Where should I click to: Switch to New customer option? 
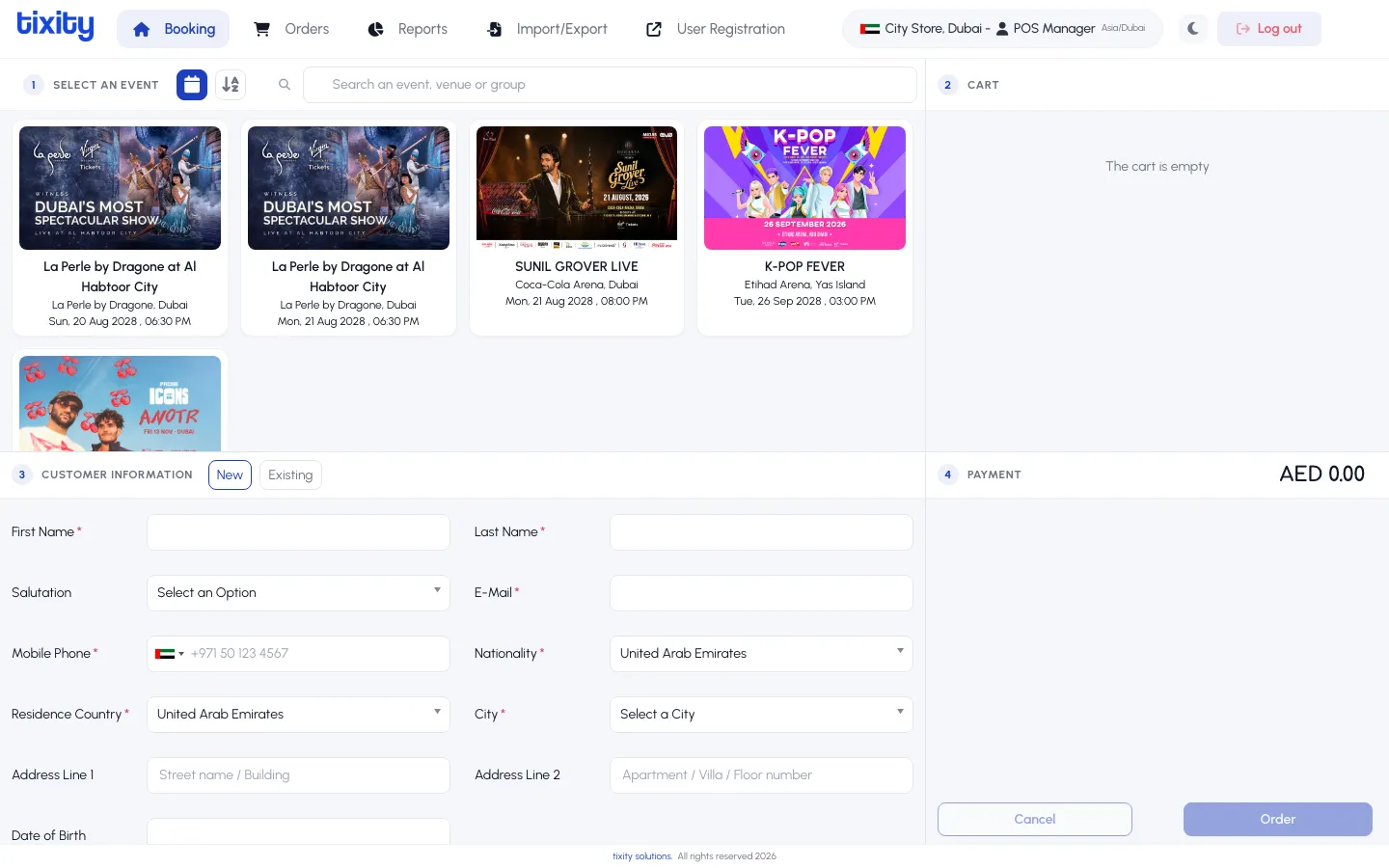(x=230, y=475)
